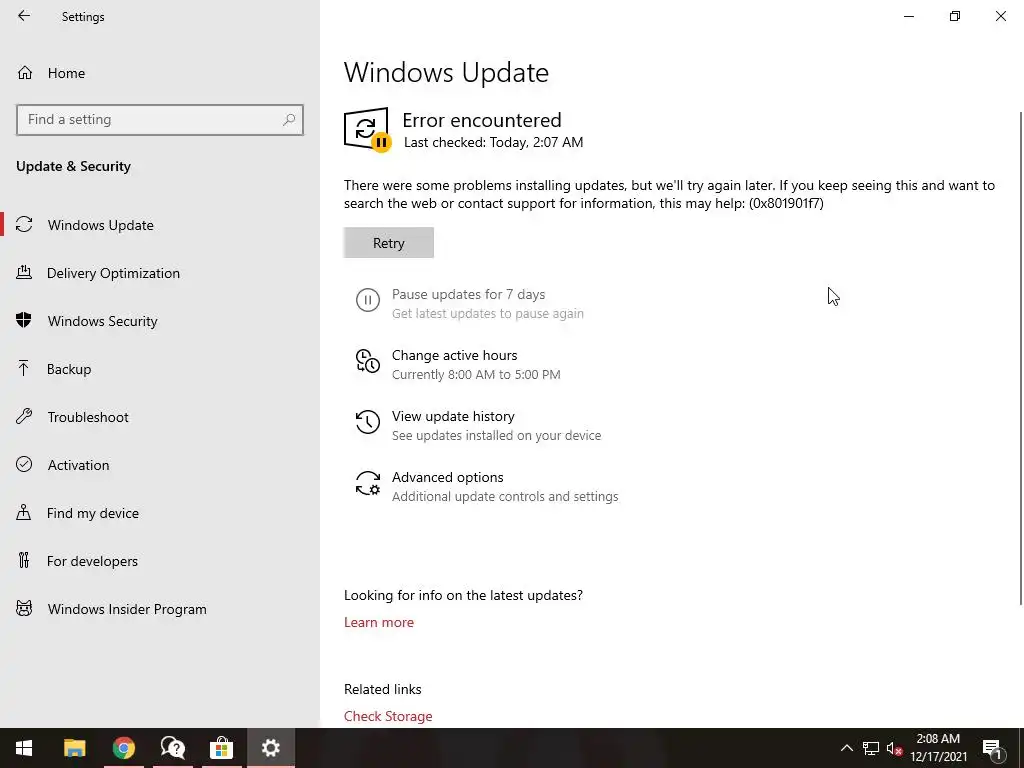This screenshot has width=1024, height=768.
Task: Click the advanced options gear-sync icon
Action: [368, 483]
